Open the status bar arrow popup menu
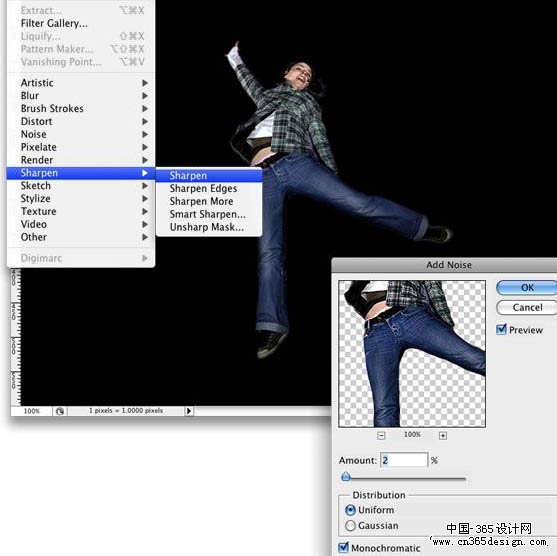This screenshot has height=556, width=557. tap(189, 411)
